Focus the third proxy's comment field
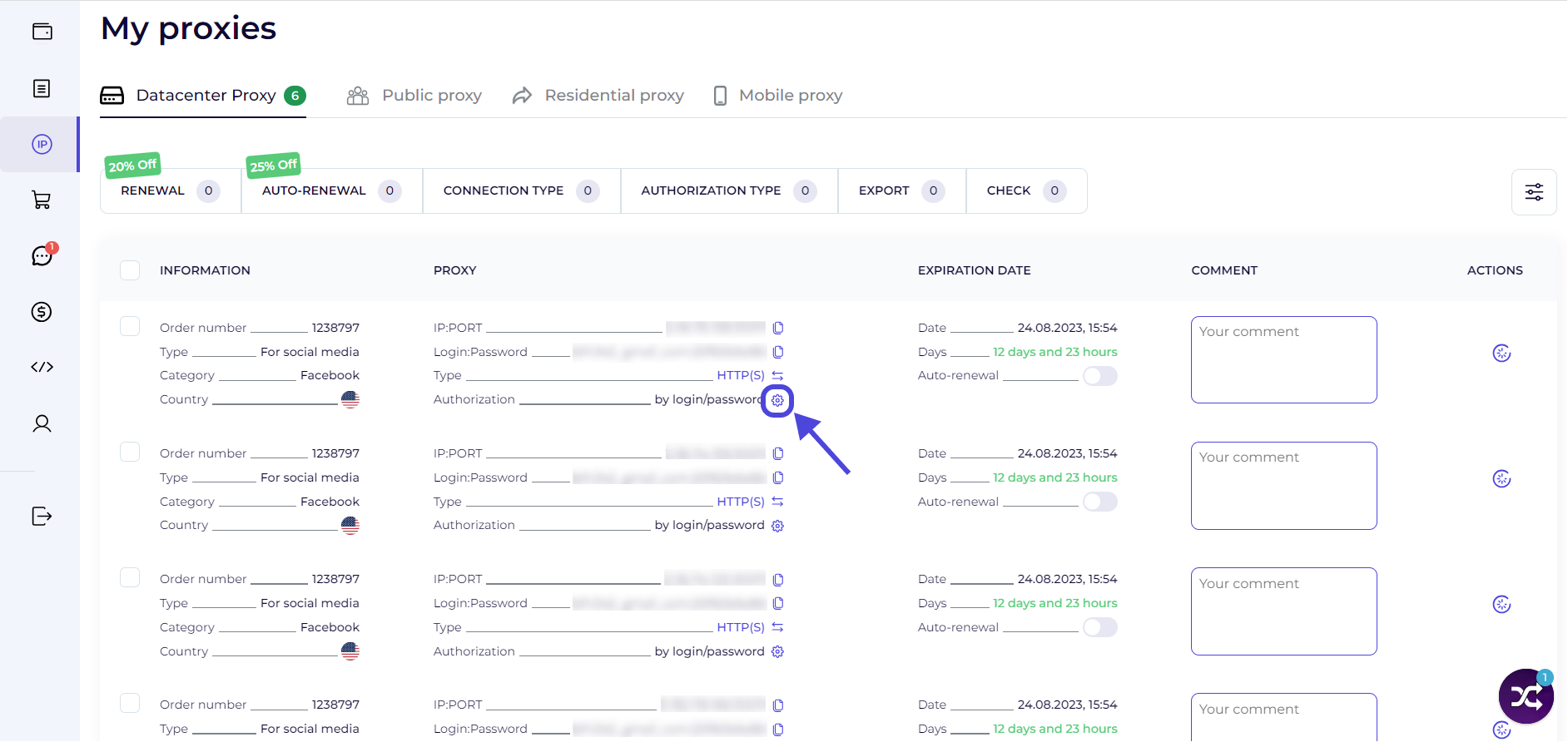Screen dimensions: 1568x742 [1284, 611]
